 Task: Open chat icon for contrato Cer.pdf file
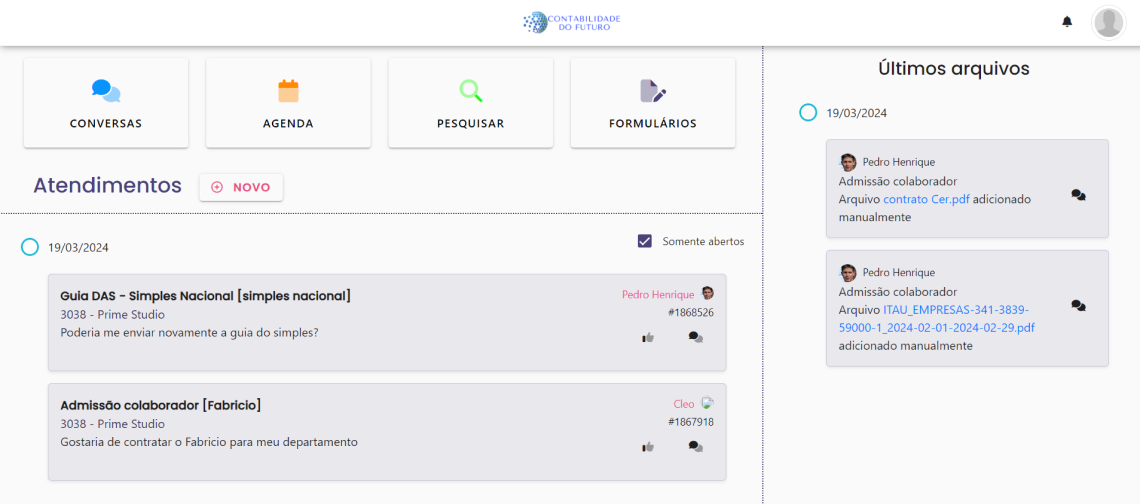point(1078,196)
